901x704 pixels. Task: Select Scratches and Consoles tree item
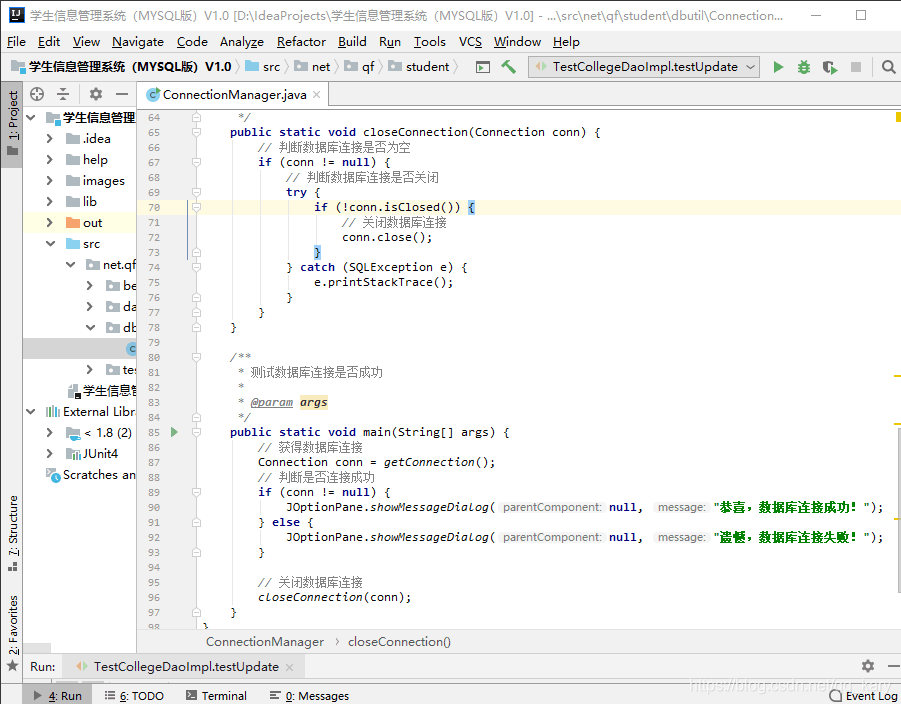[91, 475]
